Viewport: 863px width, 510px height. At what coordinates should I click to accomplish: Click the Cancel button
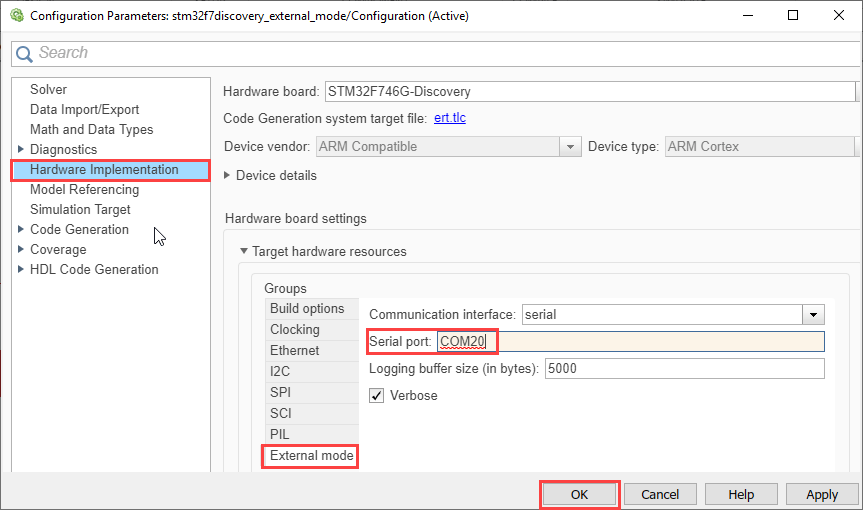660,494
